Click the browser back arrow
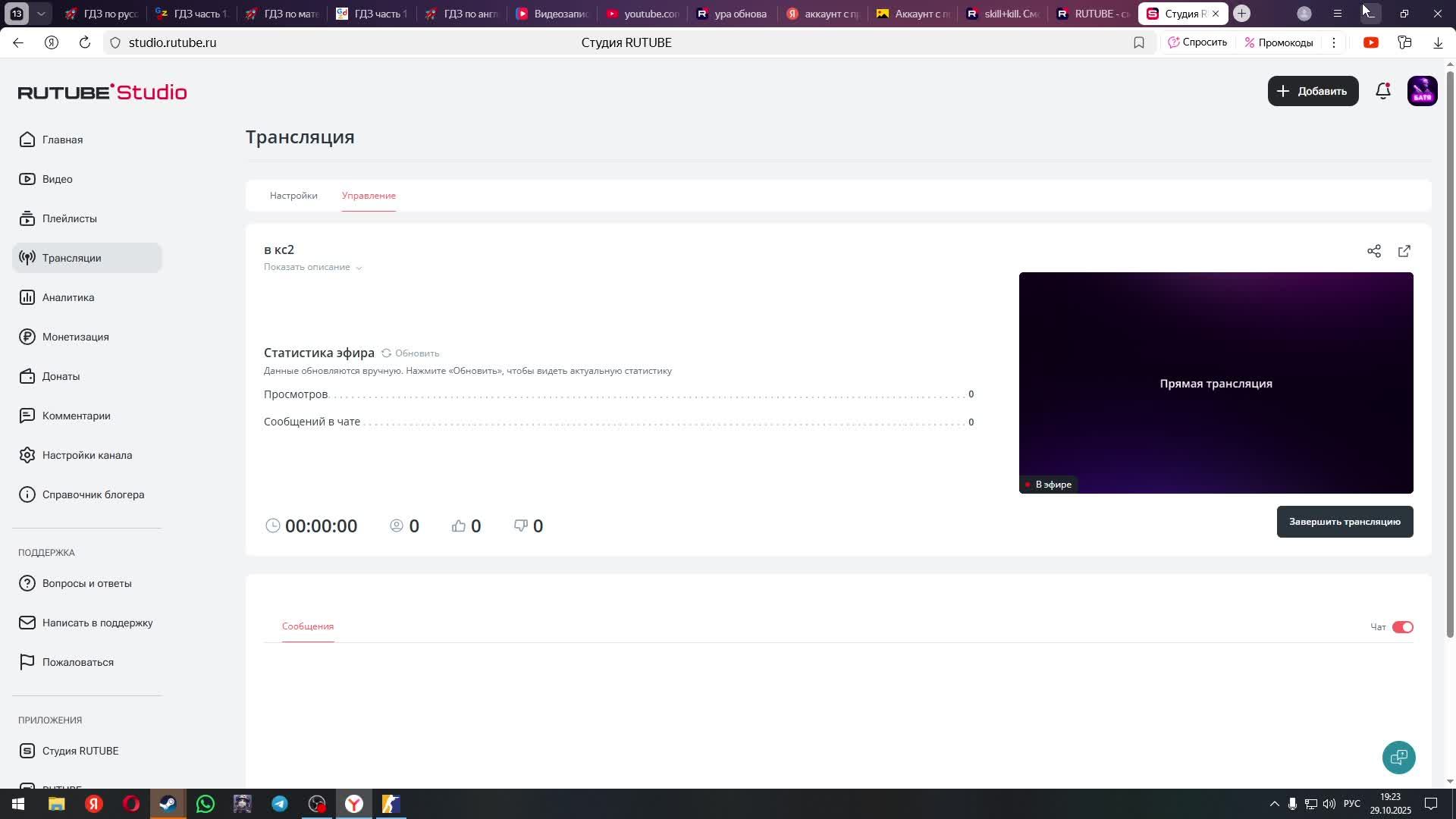Screen dimensions: 1456x819 click(18, 42)
